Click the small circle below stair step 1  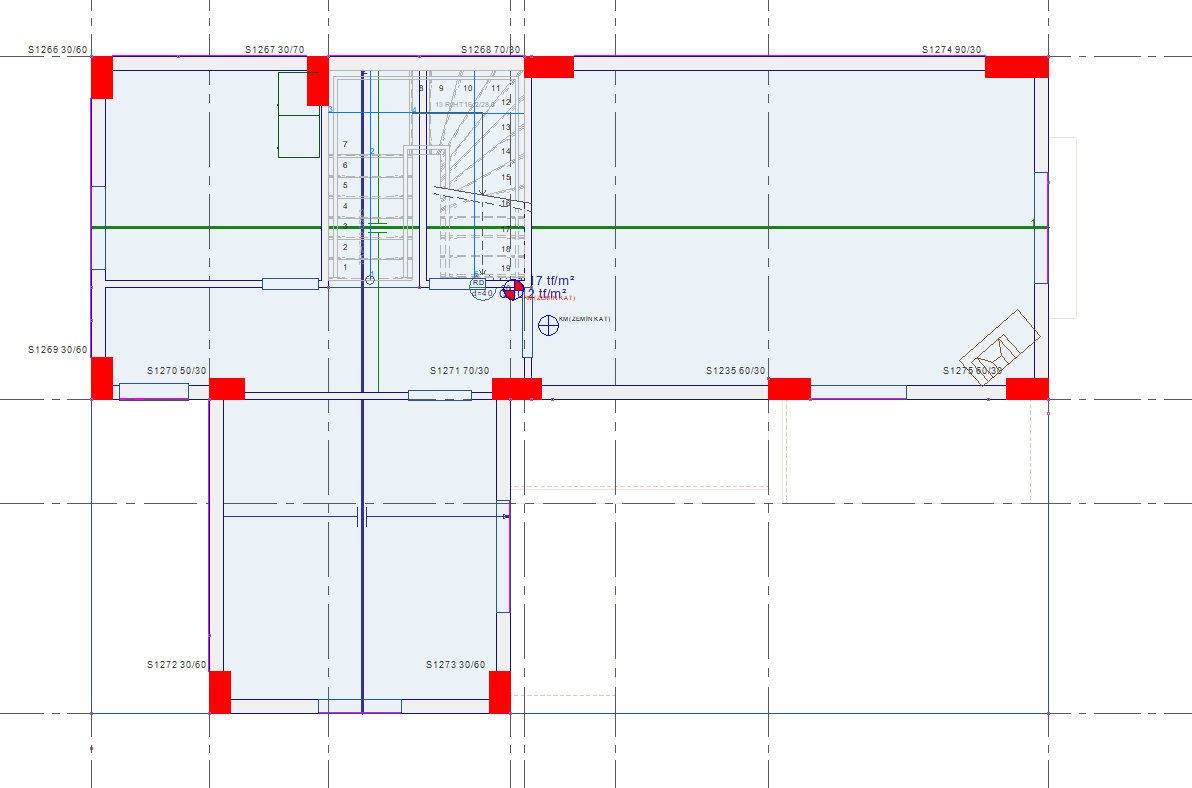pos(370,280)
